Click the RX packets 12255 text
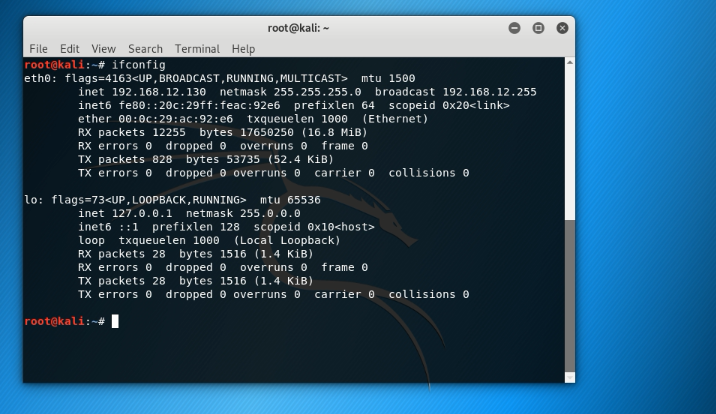 click(x=132, y=132)
